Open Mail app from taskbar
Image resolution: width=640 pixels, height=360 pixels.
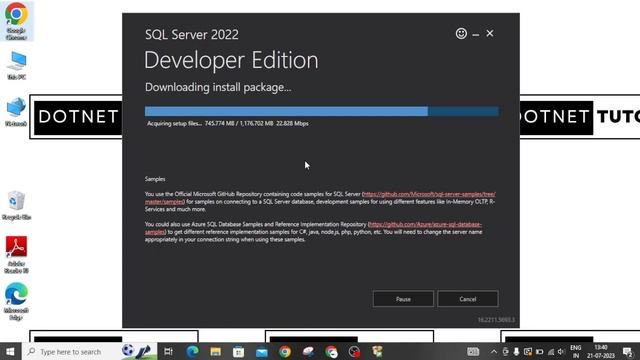pyautogui.click(x=262, y=351)
